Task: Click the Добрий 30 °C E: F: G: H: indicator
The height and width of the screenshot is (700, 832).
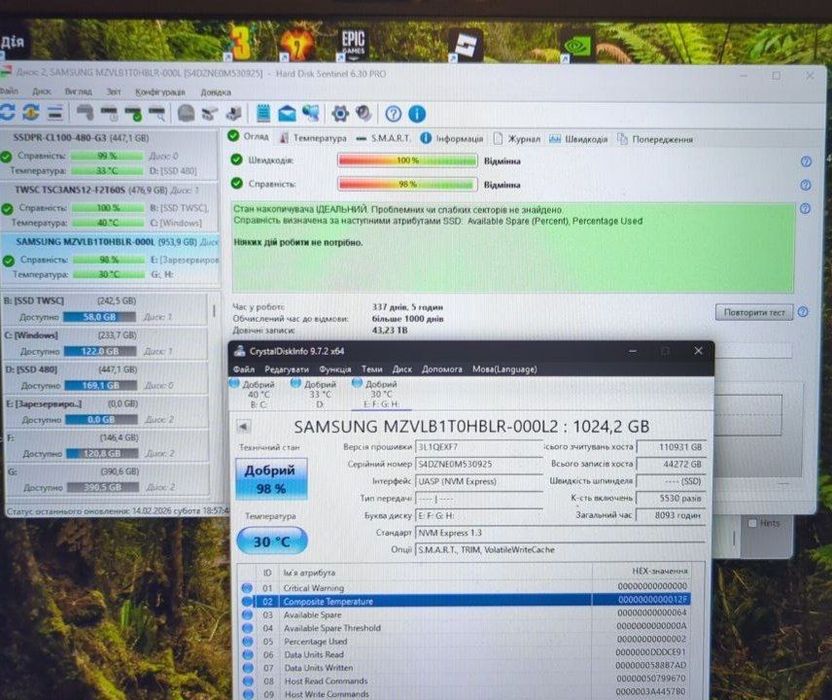Action: pyautogui.click(x=380, y=394)
